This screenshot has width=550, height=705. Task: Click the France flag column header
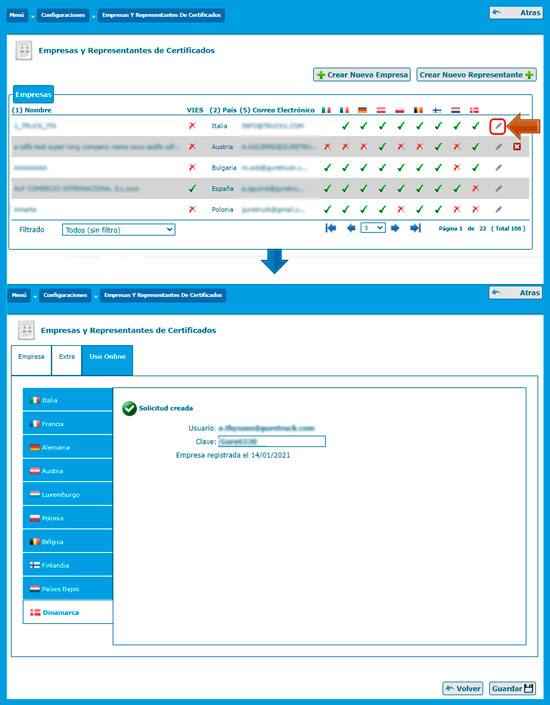point(344,110)
